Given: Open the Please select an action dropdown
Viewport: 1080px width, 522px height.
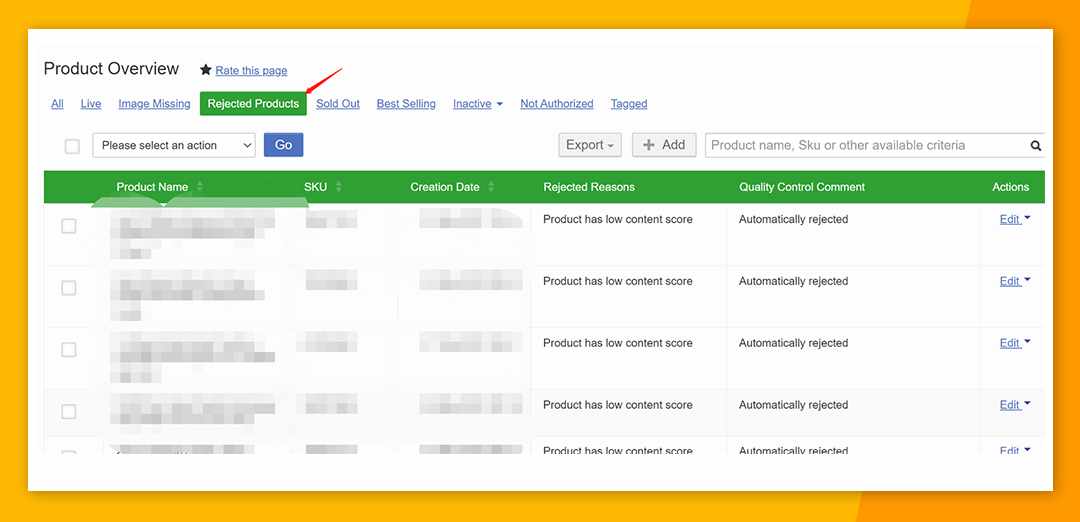Looking at the screenshot, I should pos(174,145).
